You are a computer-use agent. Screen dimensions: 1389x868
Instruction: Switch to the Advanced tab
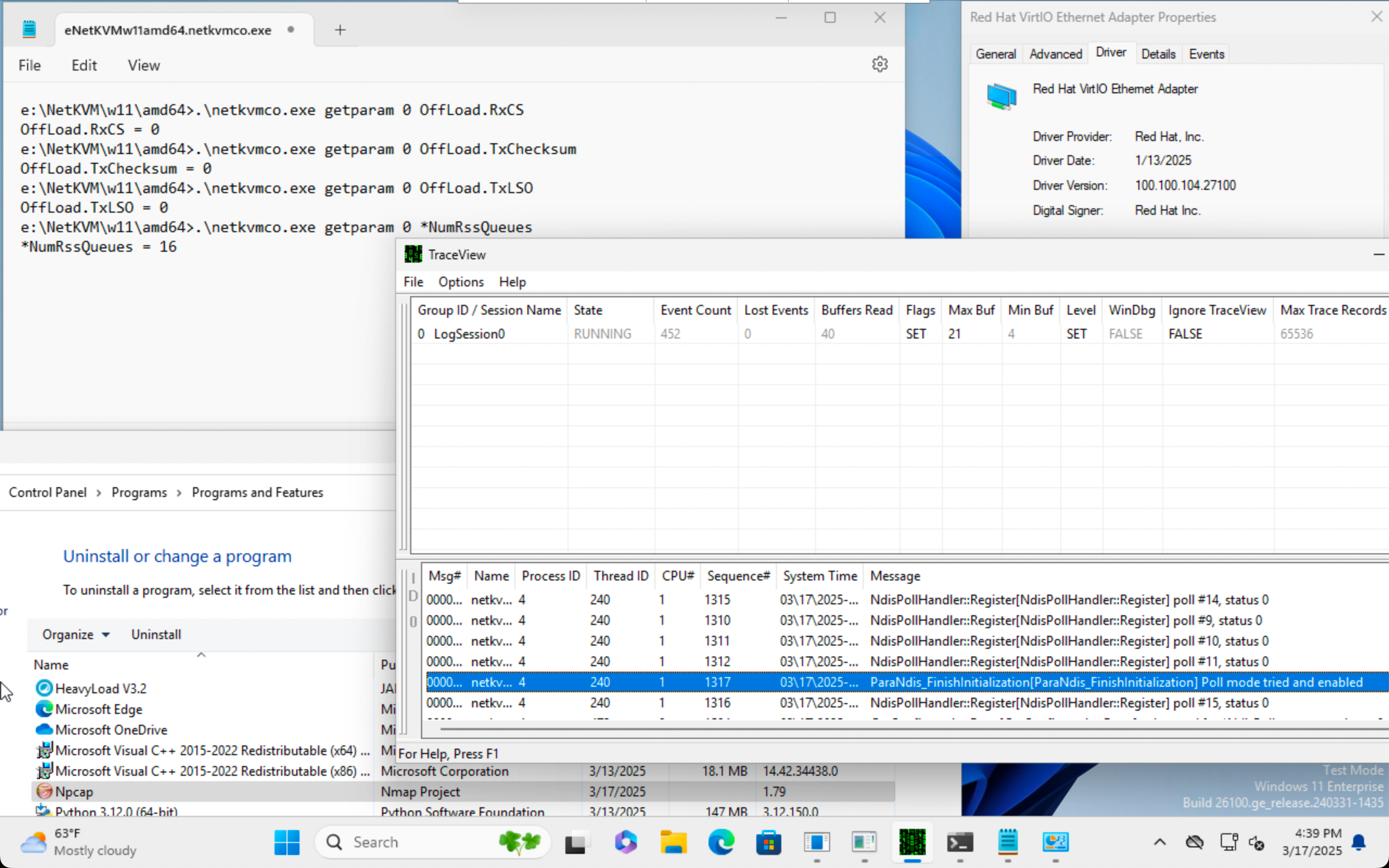[x=1055, y=54]
